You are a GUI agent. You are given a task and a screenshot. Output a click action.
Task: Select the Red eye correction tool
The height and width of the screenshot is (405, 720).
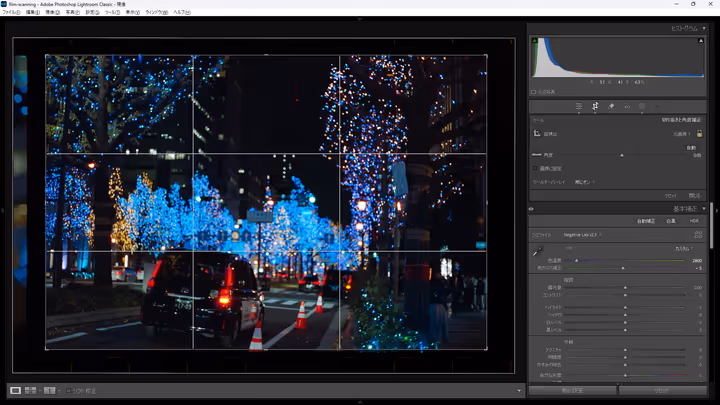pyautogui.click(x=627, y=106)
